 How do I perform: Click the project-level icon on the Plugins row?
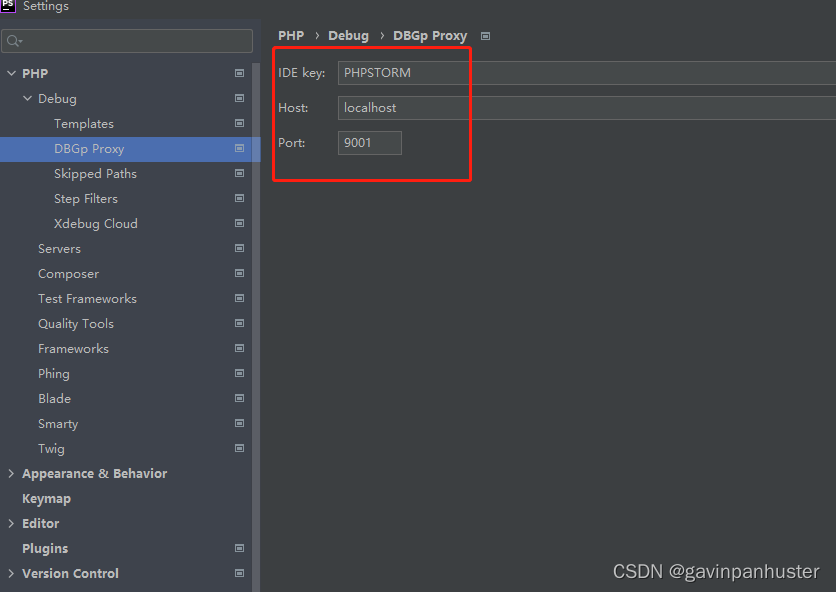pyautogui.click(x=239, y=548)
